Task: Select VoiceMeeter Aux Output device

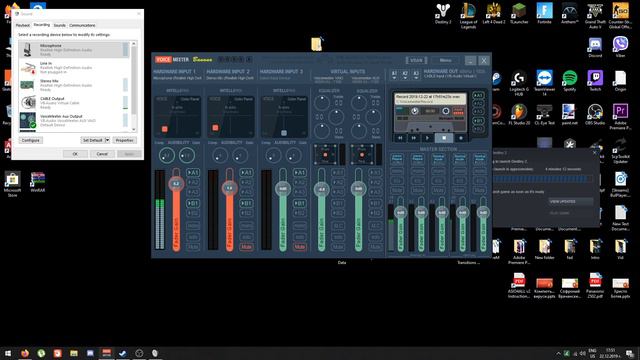Action: point(74,120)
